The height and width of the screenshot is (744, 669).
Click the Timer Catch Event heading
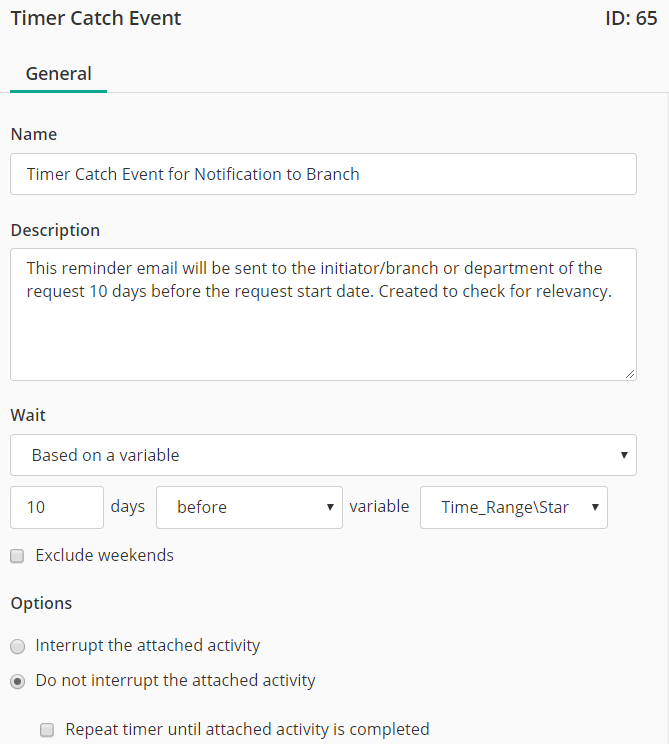click(96, 19)
